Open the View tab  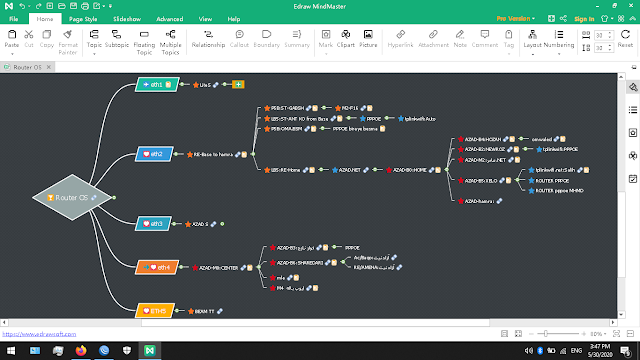click(x=205, y=19)
